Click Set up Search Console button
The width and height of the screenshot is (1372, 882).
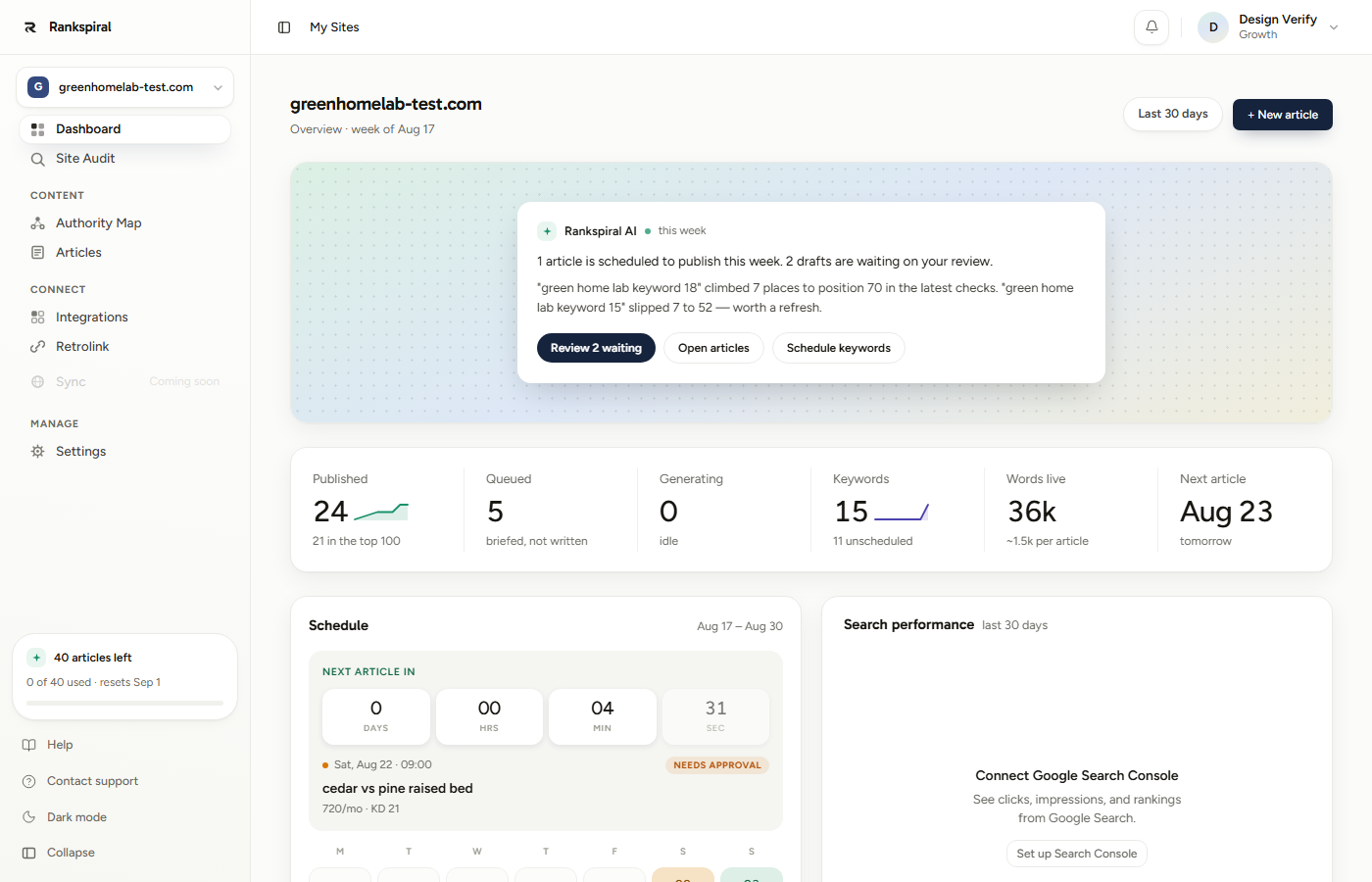point(1076,854)
